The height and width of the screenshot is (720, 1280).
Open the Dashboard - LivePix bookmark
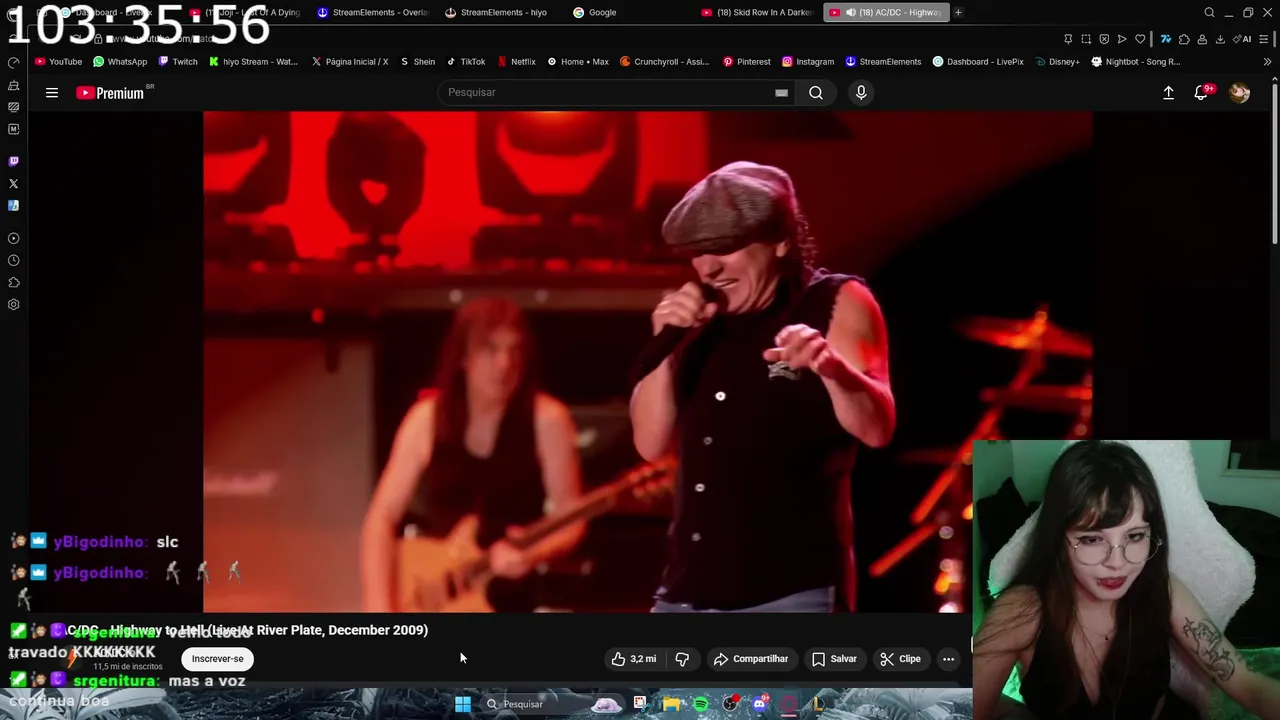click(x=978, y=61)
